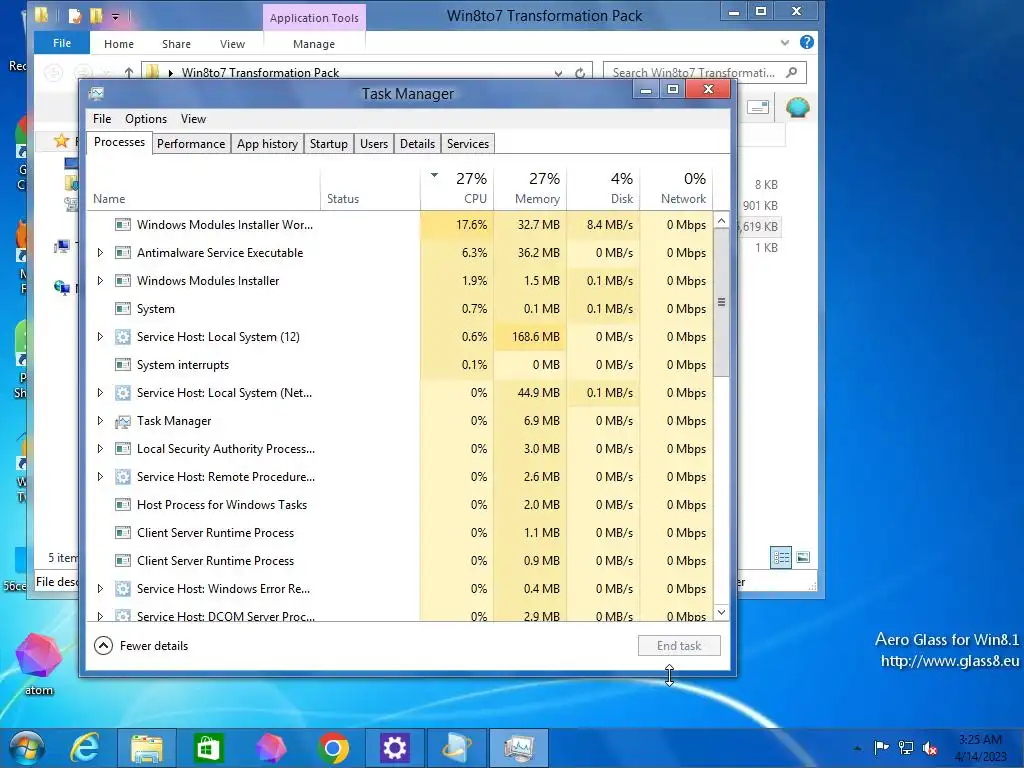Click Windows Modules Installer Worker process icon

(x=123, y=225)
